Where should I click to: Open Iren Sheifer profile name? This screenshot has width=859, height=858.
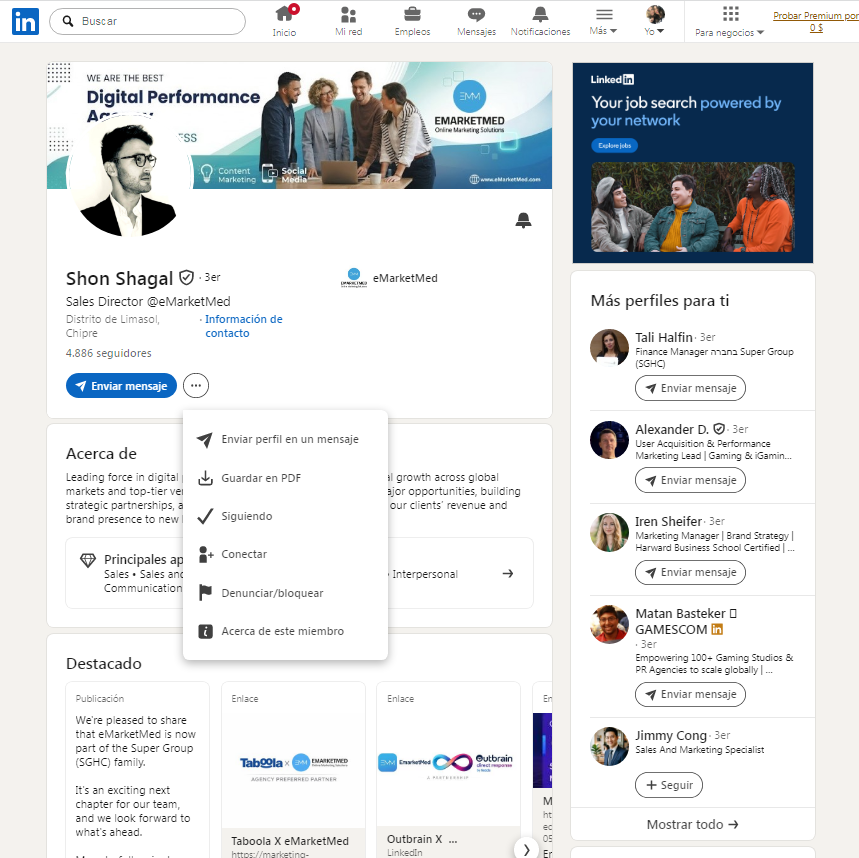668,521
